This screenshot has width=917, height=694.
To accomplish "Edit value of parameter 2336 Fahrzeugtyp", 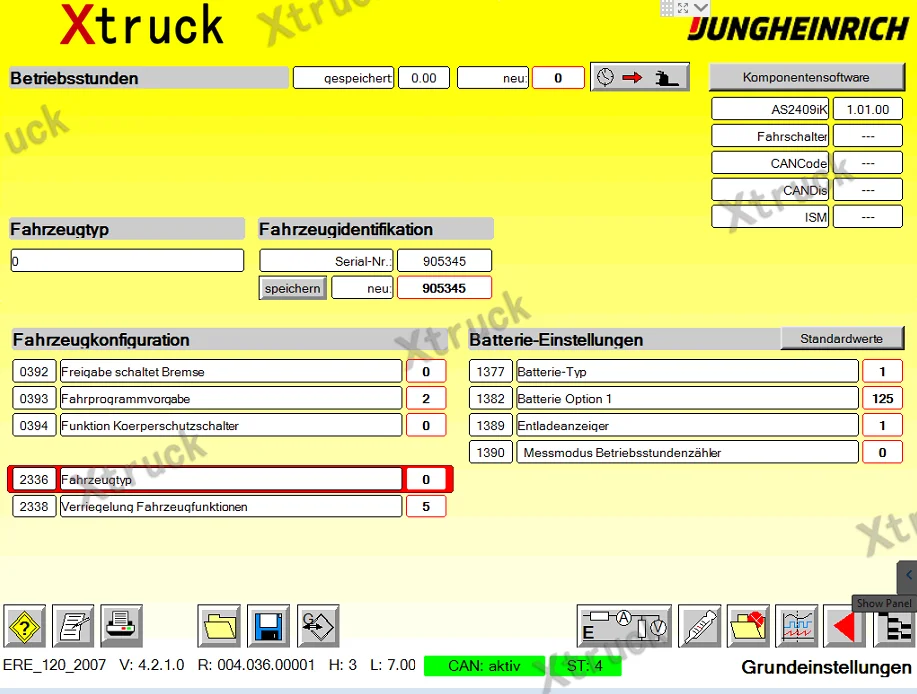I will pyautogui.click(x=426, y=479).
